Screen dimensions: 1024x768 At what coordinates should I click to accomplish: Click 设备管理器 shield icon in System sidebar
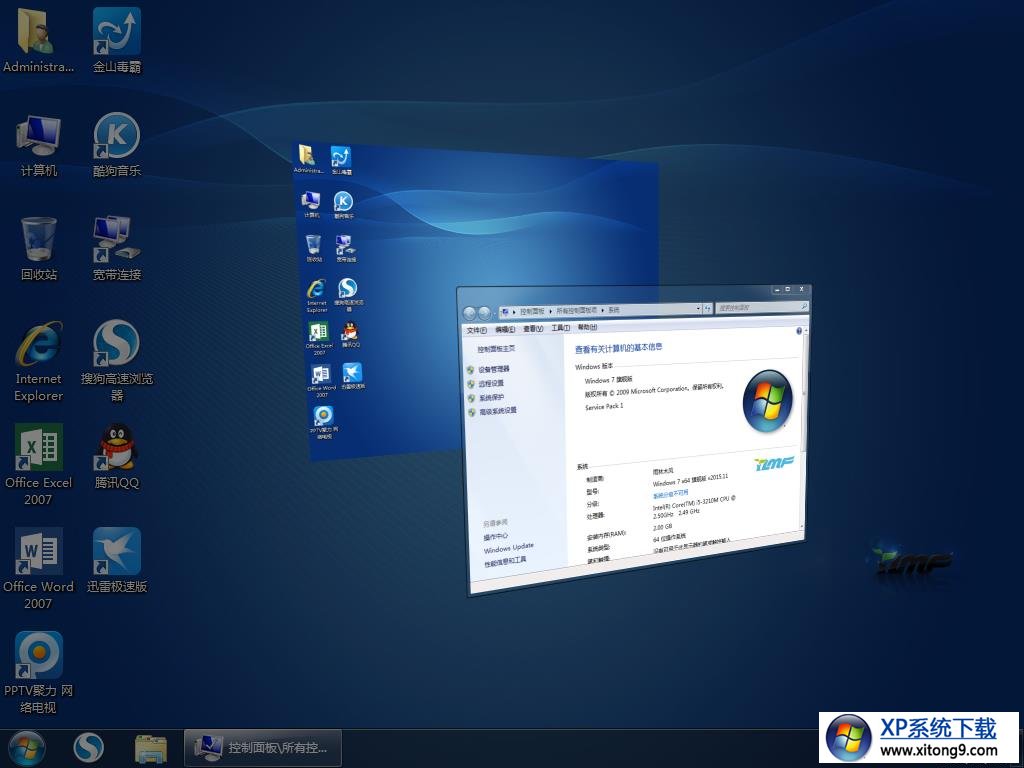click(470, 370)
